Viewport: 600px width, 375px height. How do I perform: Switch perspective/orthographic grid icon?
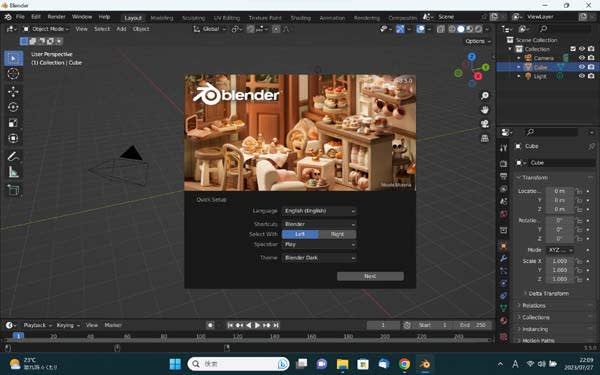484,138
